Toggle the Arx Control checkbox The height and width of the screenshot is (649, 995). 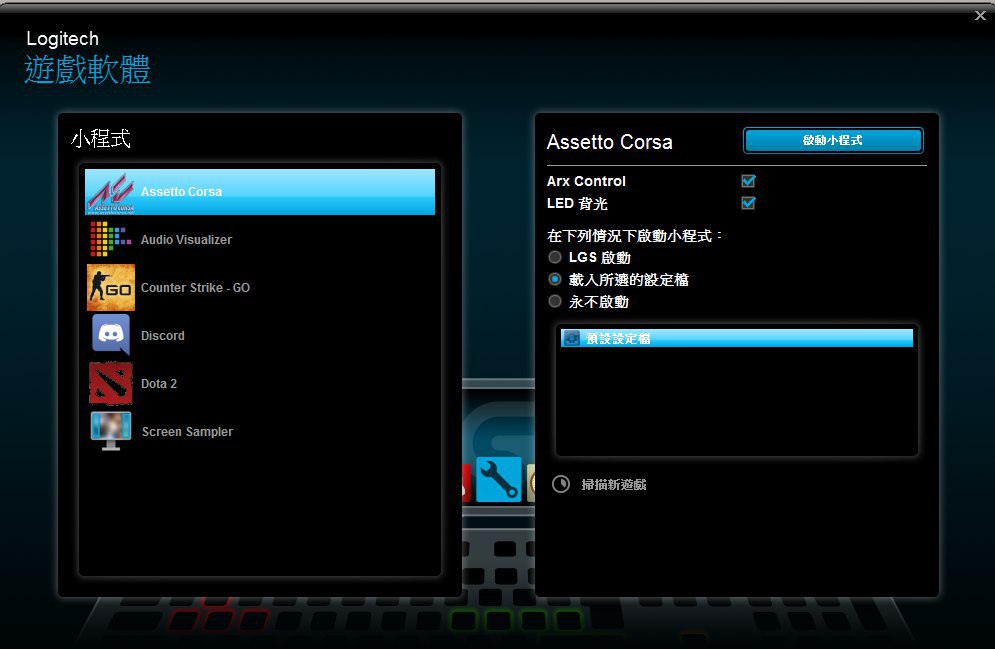tap(748, 181)
